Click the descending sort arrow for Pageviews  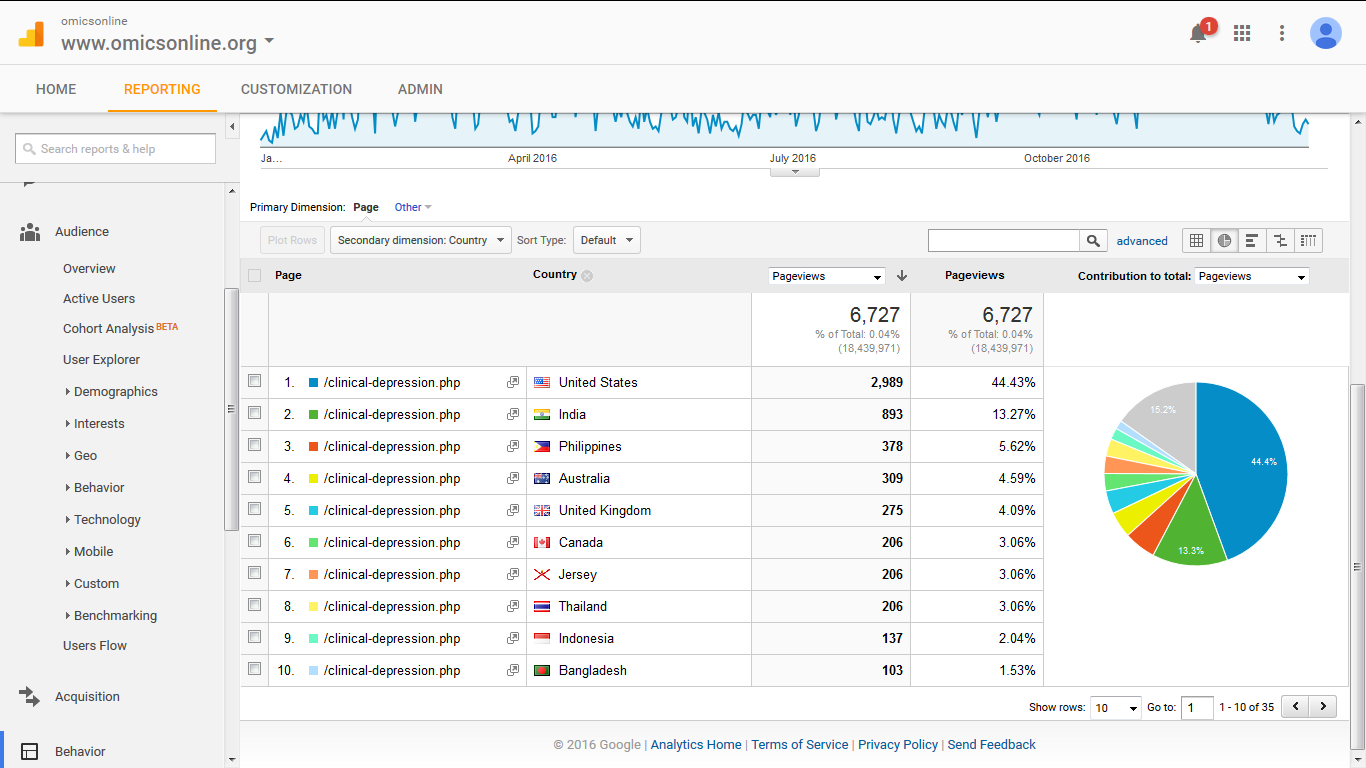901,276
